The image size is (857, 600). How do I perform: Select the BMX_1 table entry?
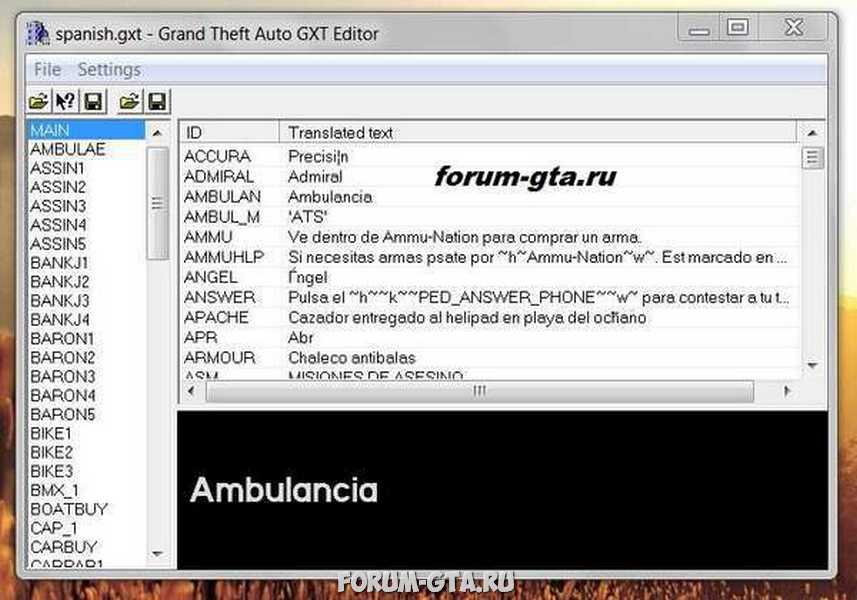(x=87, y=490)
